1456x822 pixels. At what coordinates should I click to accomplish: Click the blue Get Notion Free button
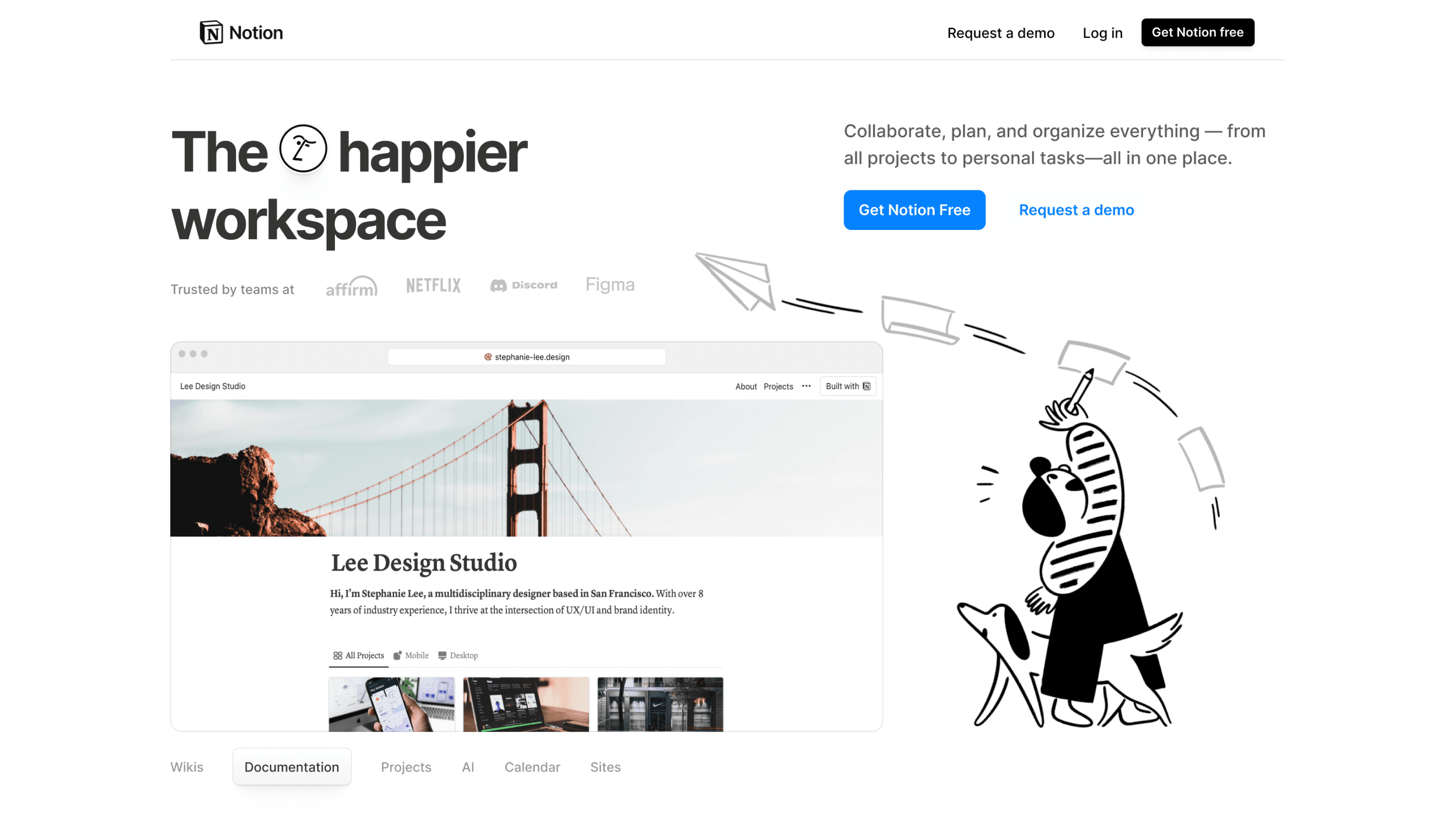(914, 210)
